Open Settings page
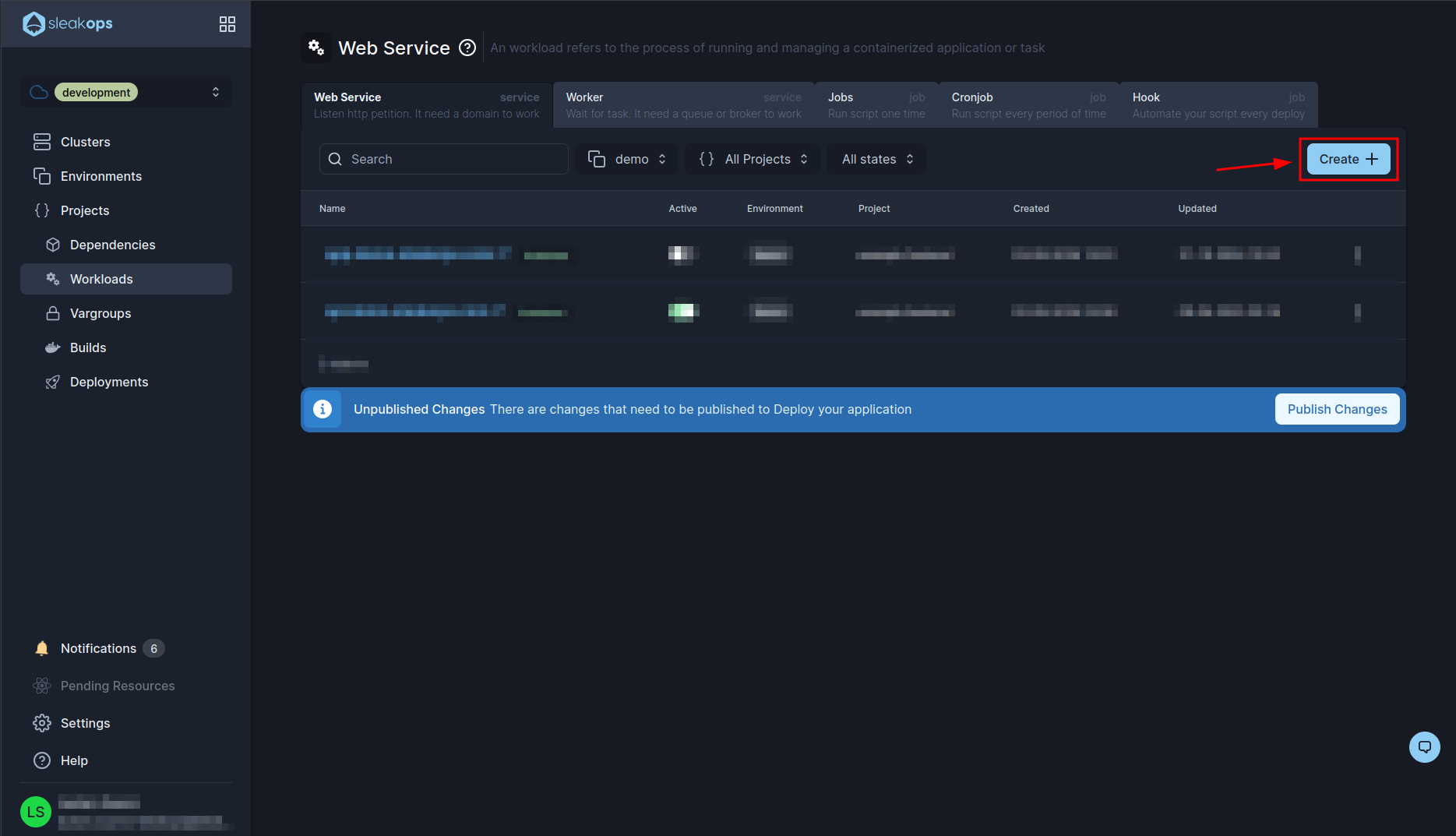Viewport: 1456px width, 836px height. tap(126, 723)
